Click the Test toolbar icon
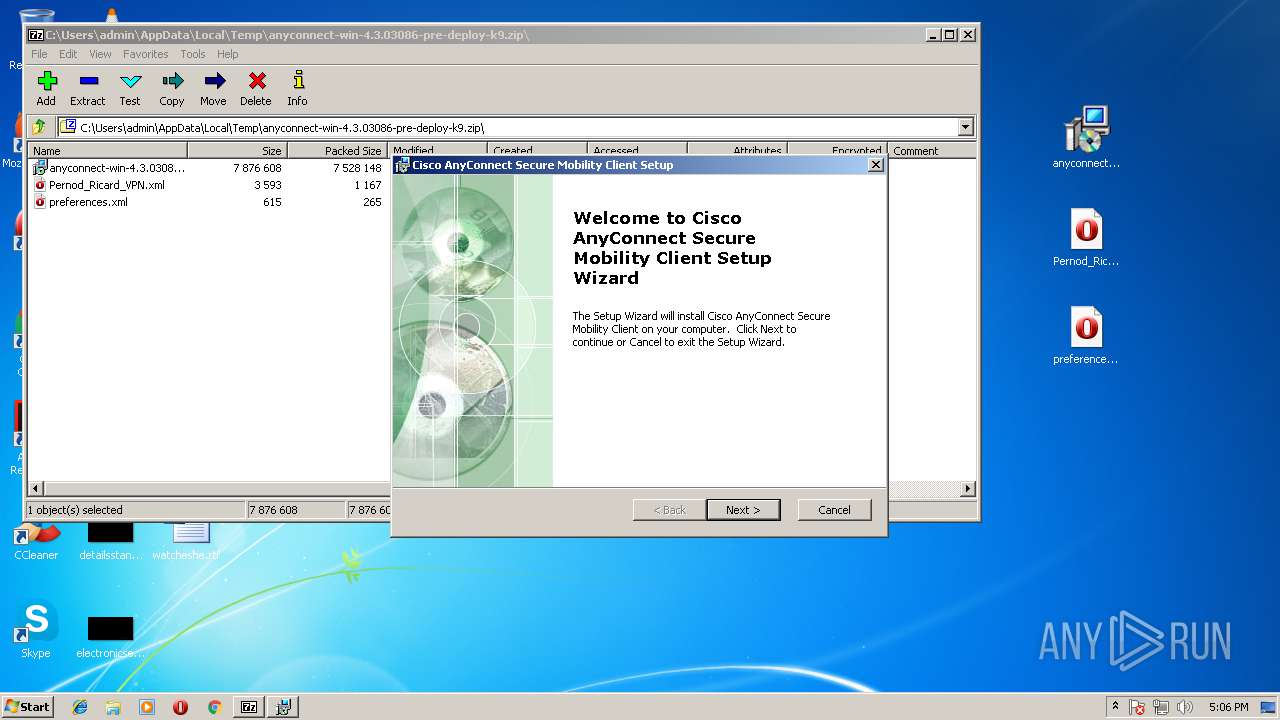Screen dimensions: 1280x720 (130, 88)
